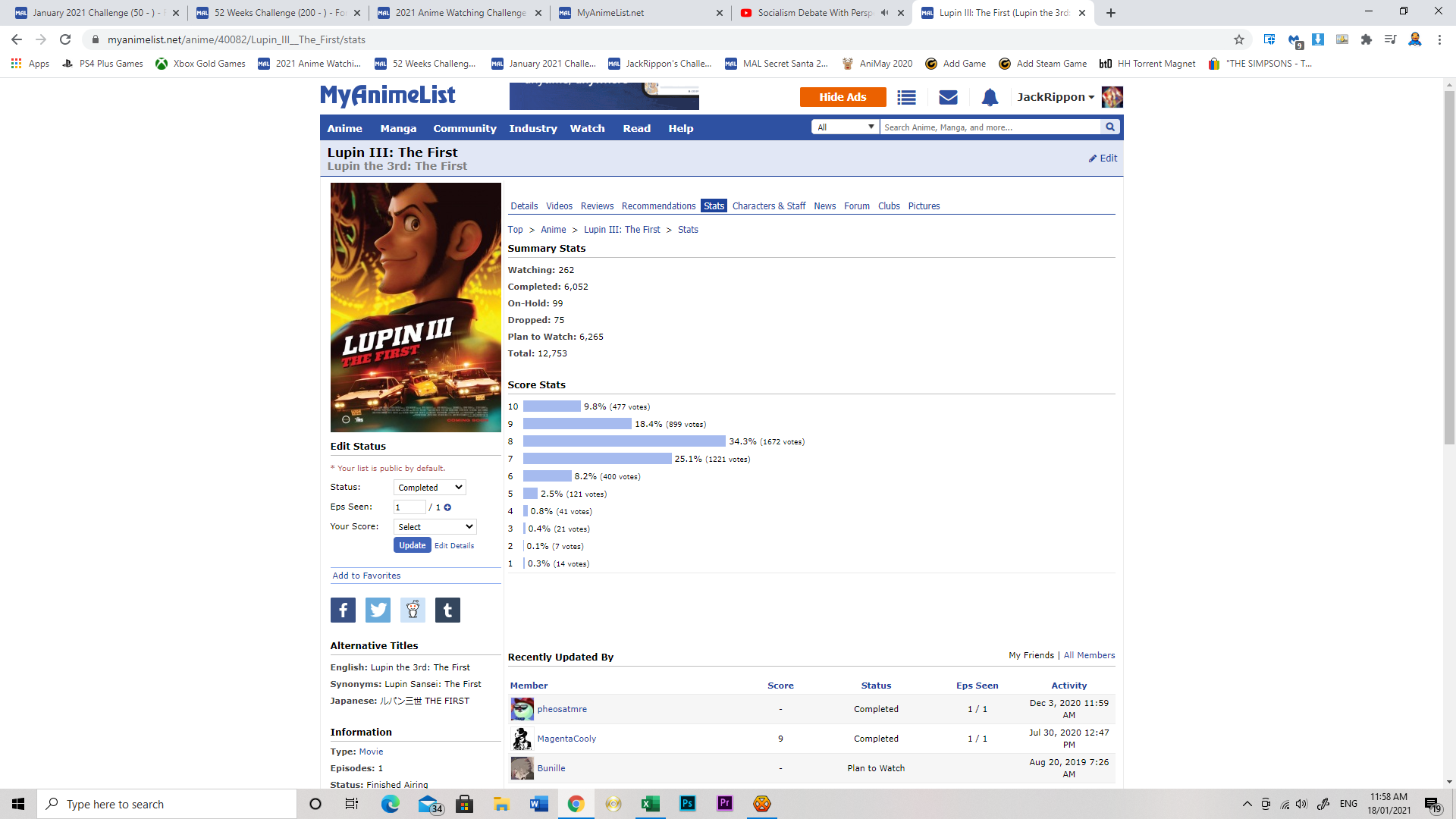1456x819 pixels.
Task: Share via Twitter icon
Action: tap(378, 610)
